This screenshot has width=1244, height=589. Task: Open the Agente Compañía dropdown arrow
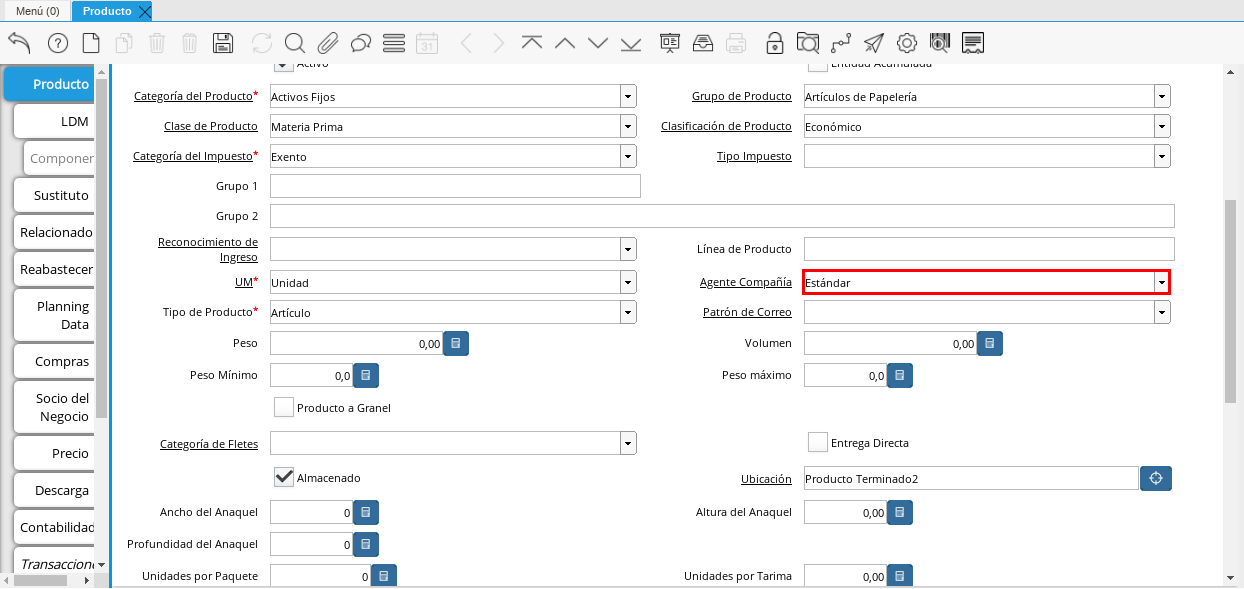[x=1161, y=282]
